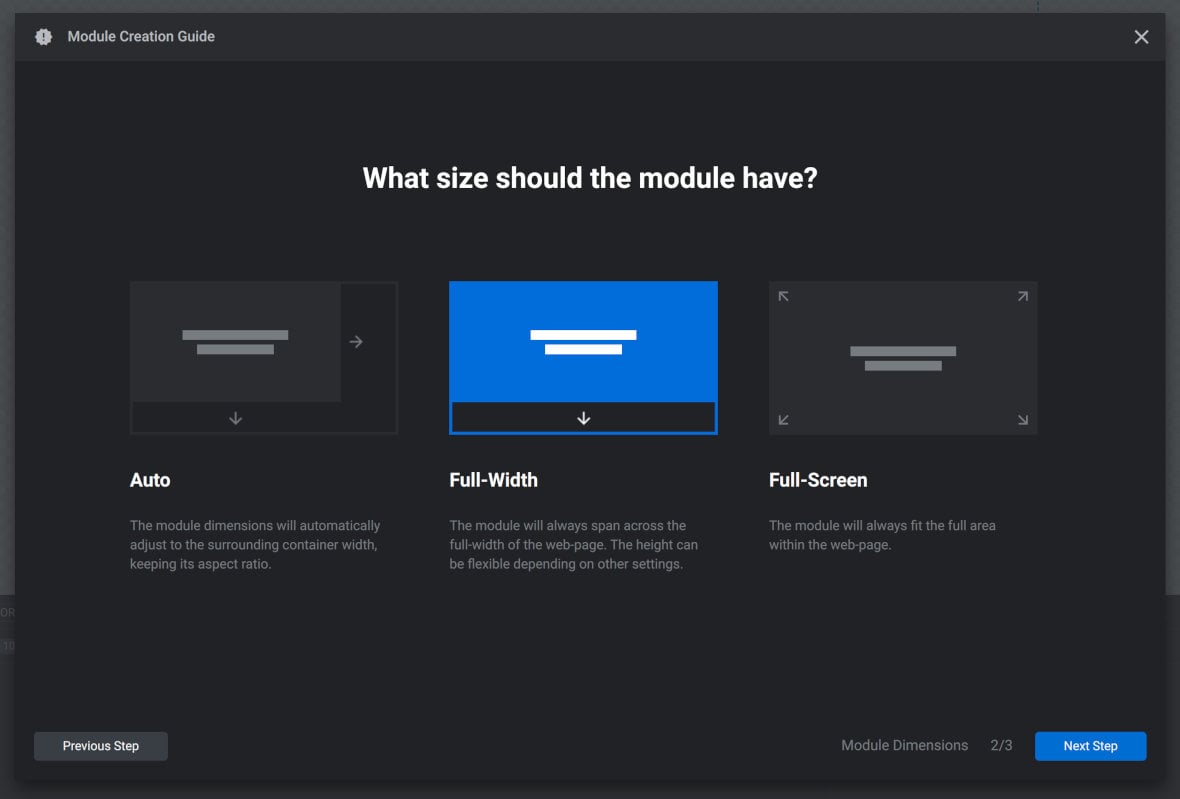Click the down arrow below the Auto preview

tap(235, 418)
